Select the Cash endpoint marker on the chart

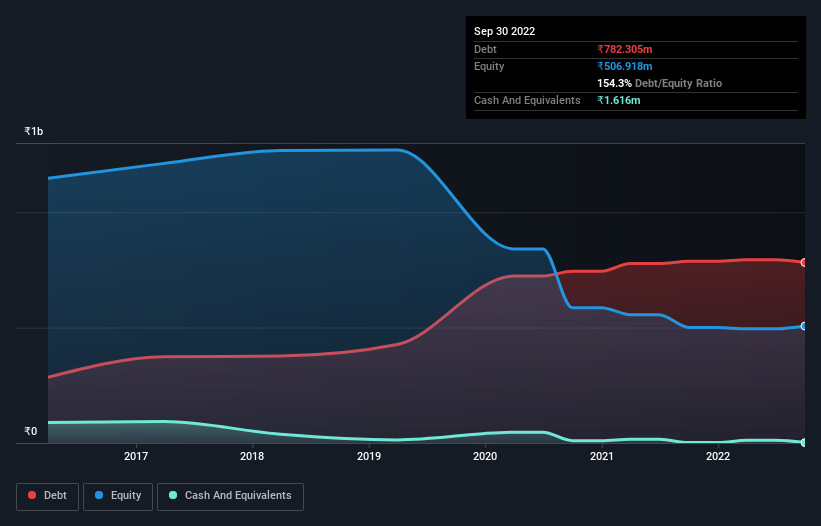pos(804,442)
